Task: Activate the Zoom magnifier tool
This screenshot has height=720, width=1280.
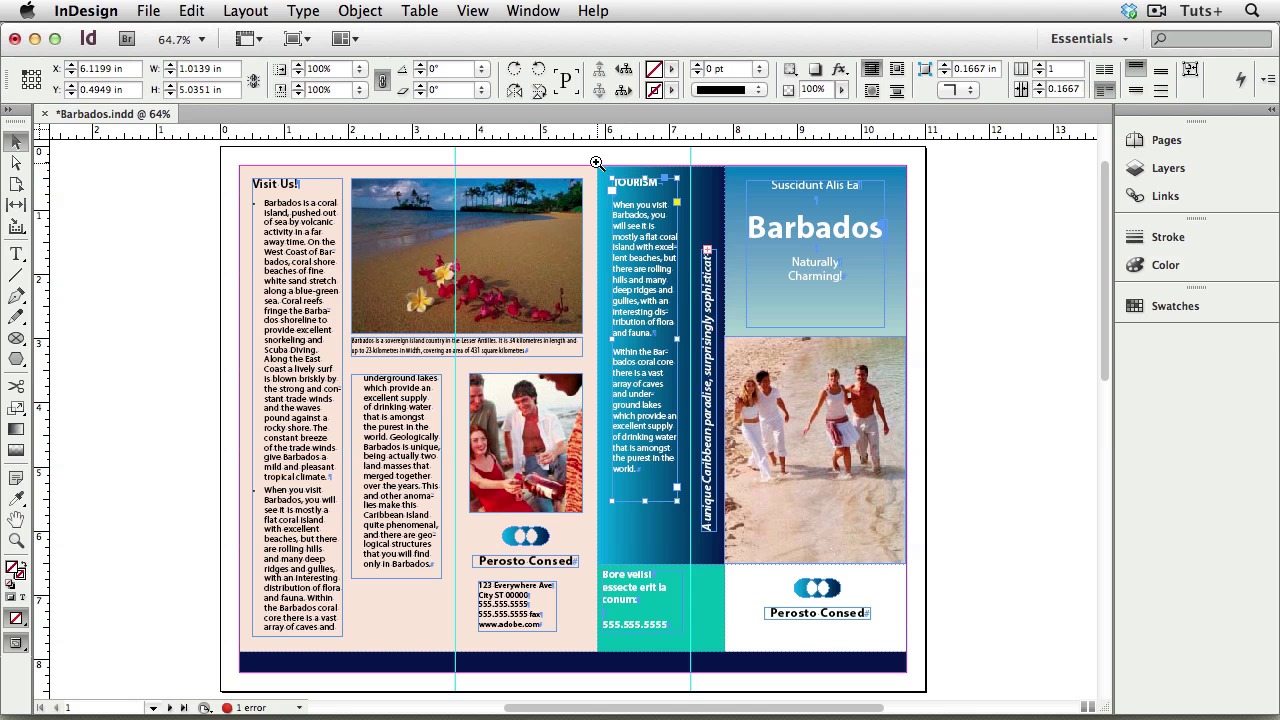Action: point(16,541)
